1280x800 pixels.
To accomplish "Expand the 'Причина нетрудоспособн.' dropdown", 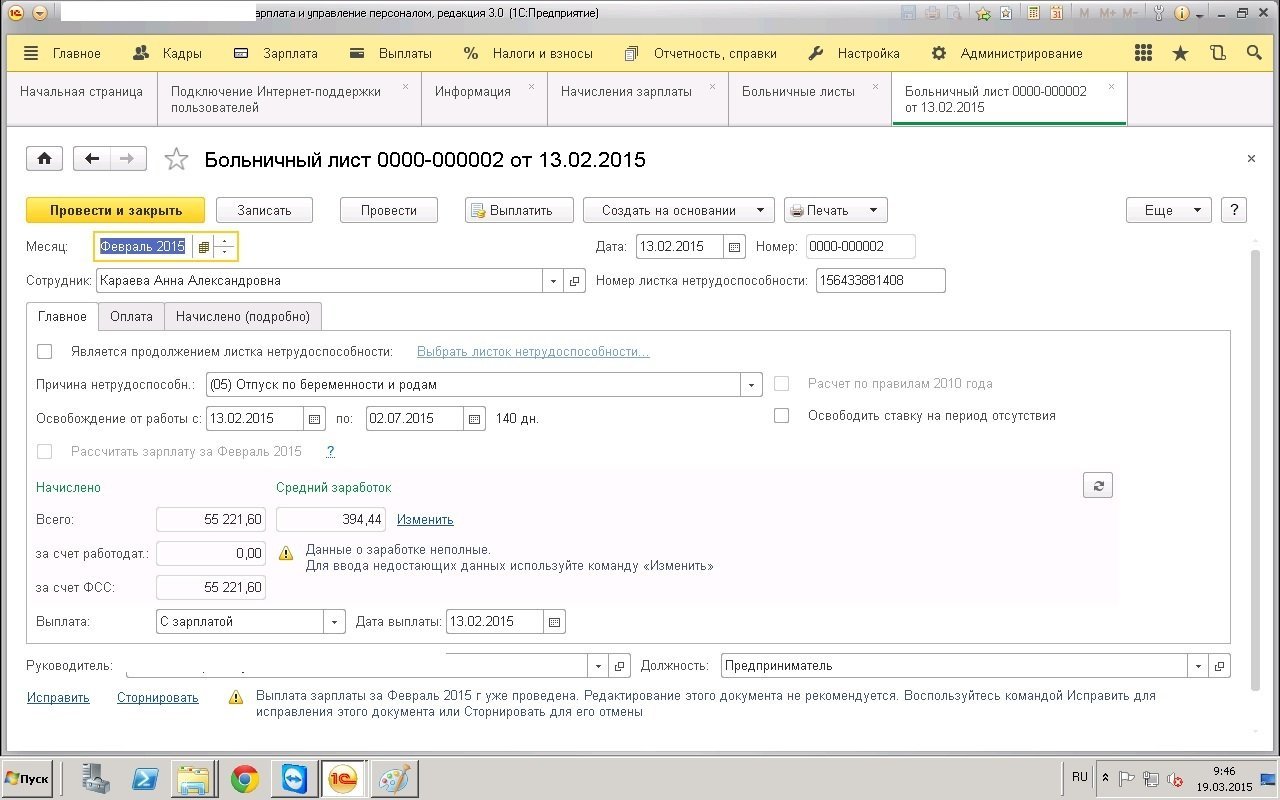I will [x=751, y=384].
